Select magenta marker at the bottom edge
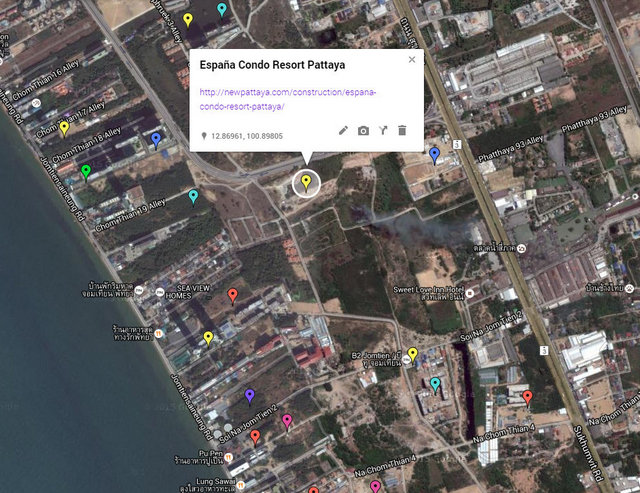 point(375,486)
